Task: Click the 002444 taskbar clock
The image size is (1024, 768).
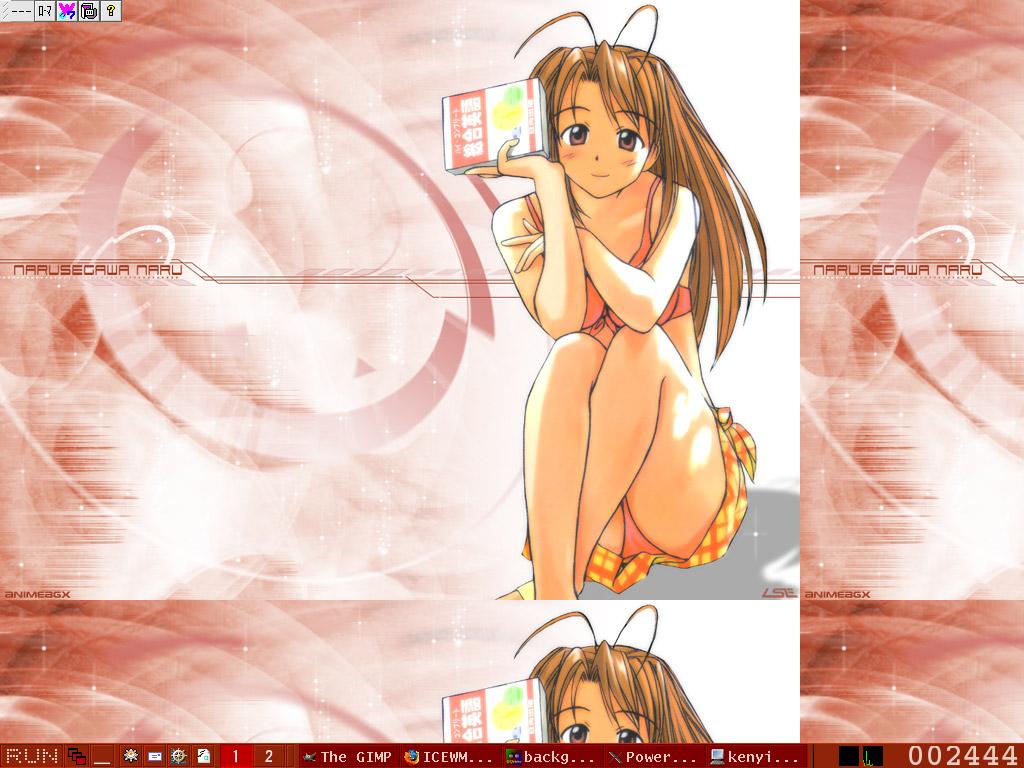Action: coord(962,756)
